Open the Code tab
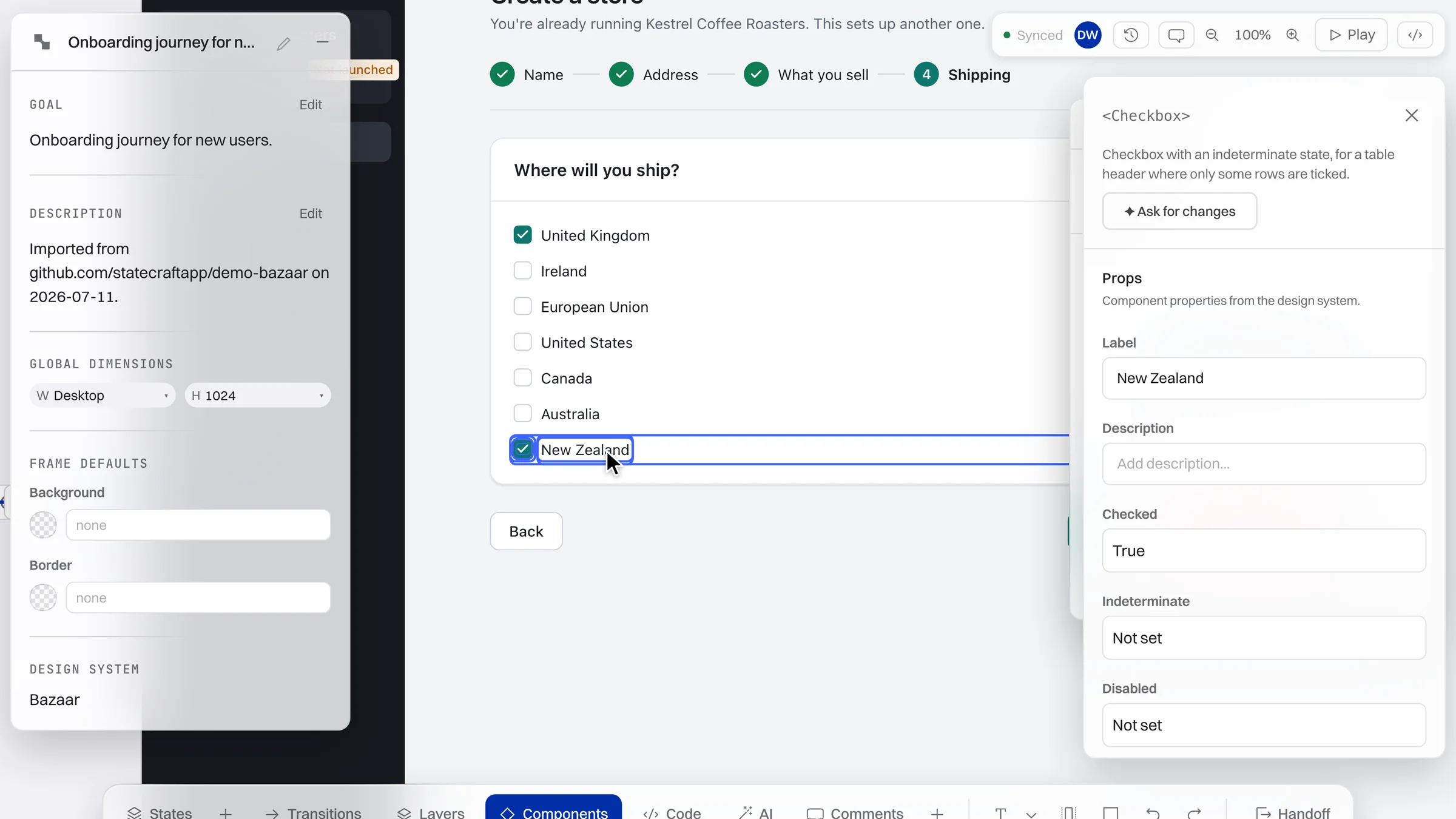 pyautogui.click(x=672, y=813)
